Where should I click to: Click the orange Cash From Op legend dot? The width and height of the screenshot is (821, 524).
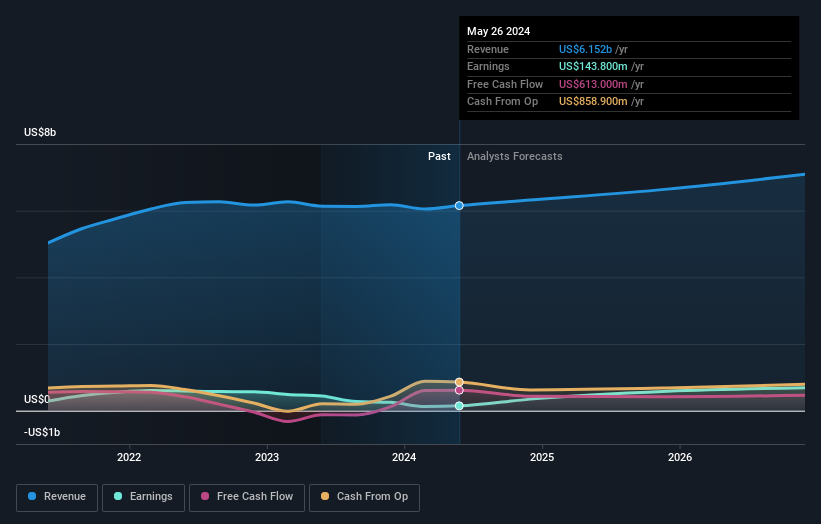pyautogui.click(x=325, y=496)
